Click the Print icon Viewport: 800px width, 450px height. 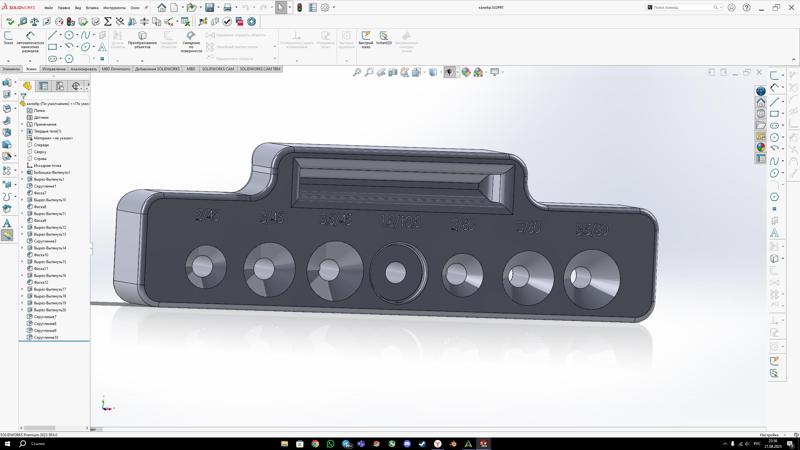coord(228,8)
